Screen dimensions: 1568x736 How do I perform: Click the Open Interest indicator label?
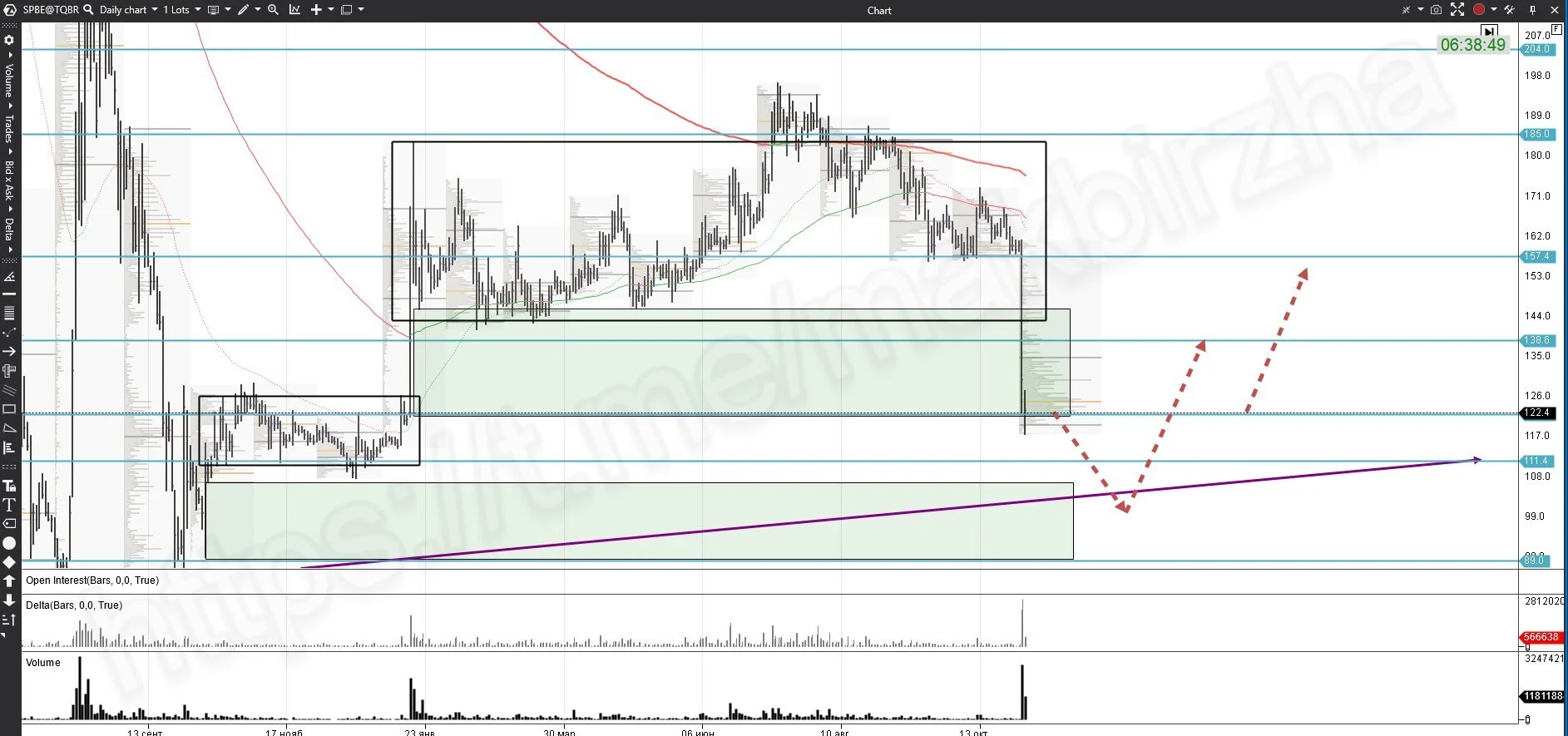point(92,580)
